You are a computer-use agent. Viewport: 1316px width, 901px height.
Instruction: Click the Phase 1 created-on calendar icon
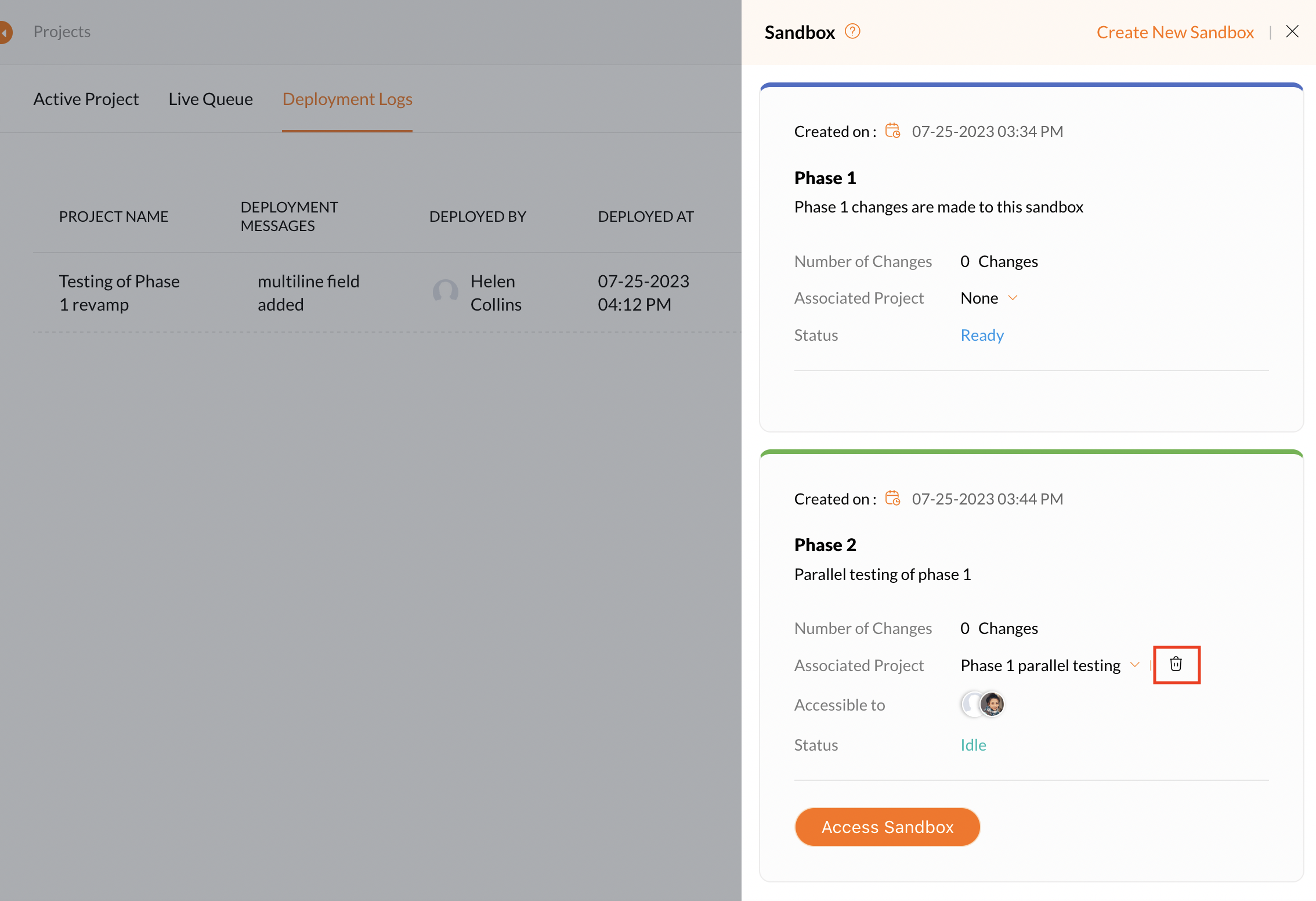(x=892, y=131)
